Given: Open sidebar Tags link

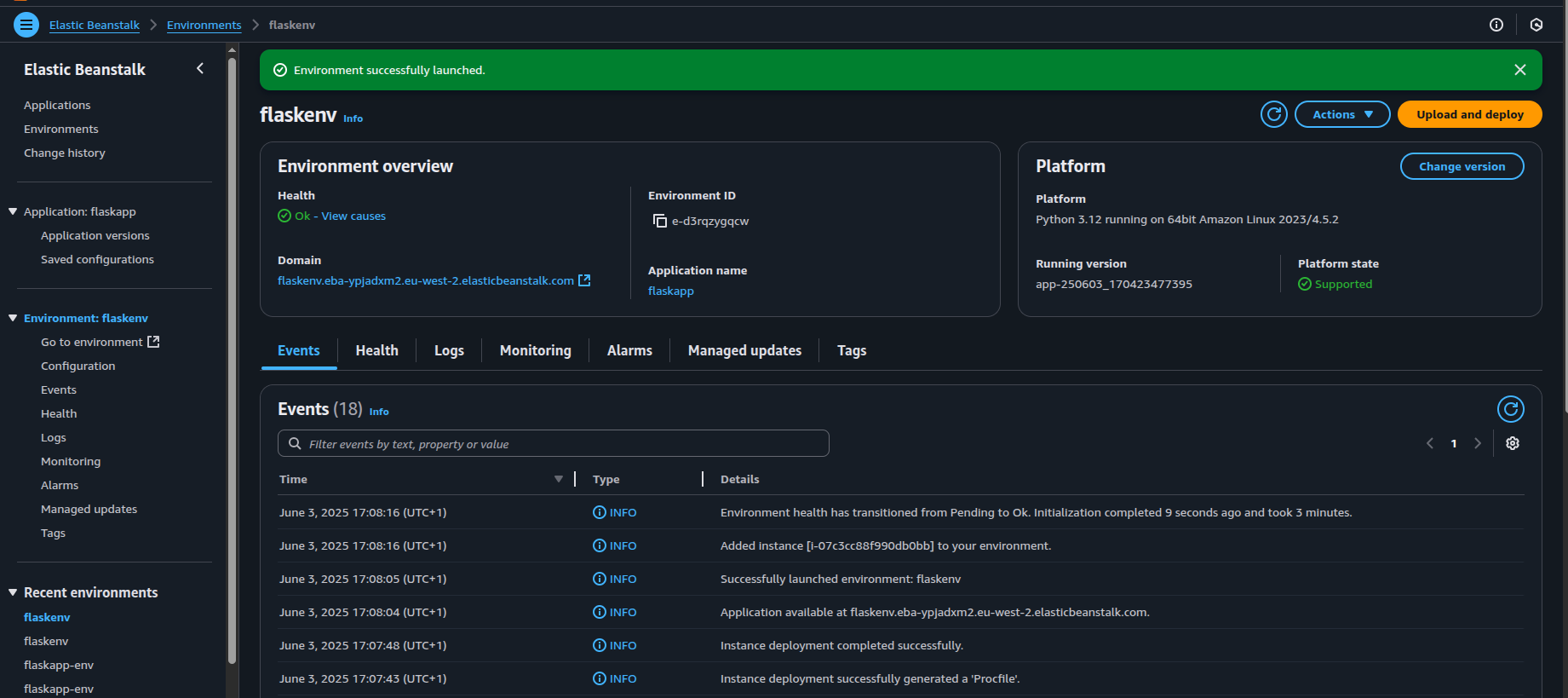Looking at the screenshot, I should (x=53, y=533).
